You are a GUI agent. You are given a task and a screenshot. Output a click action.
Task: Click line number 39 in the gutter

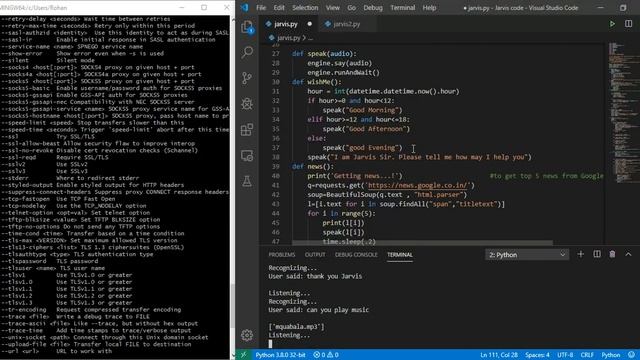[x=276, y=167]
